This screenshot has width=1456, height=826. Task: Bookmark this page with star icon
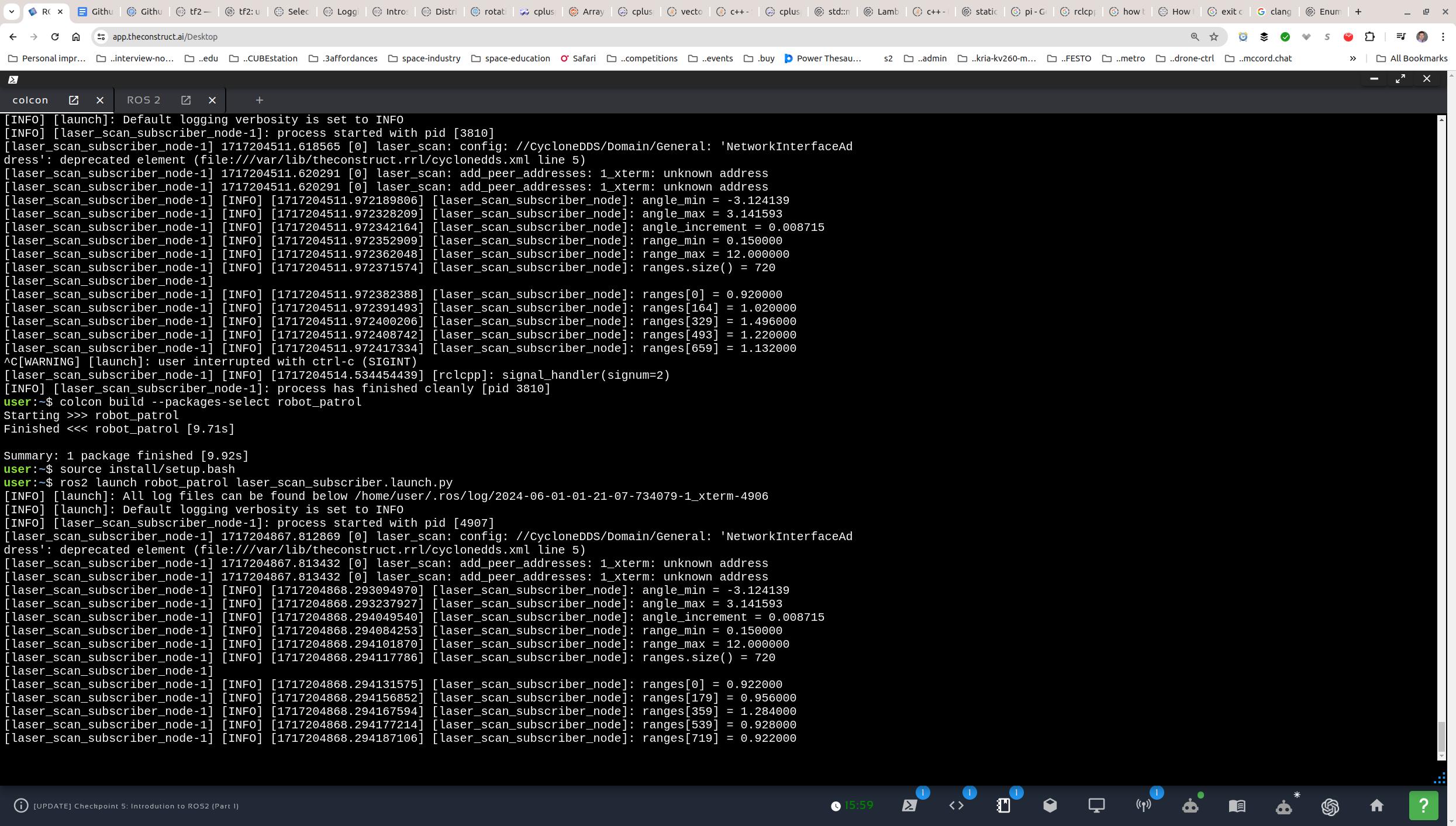1214,36
